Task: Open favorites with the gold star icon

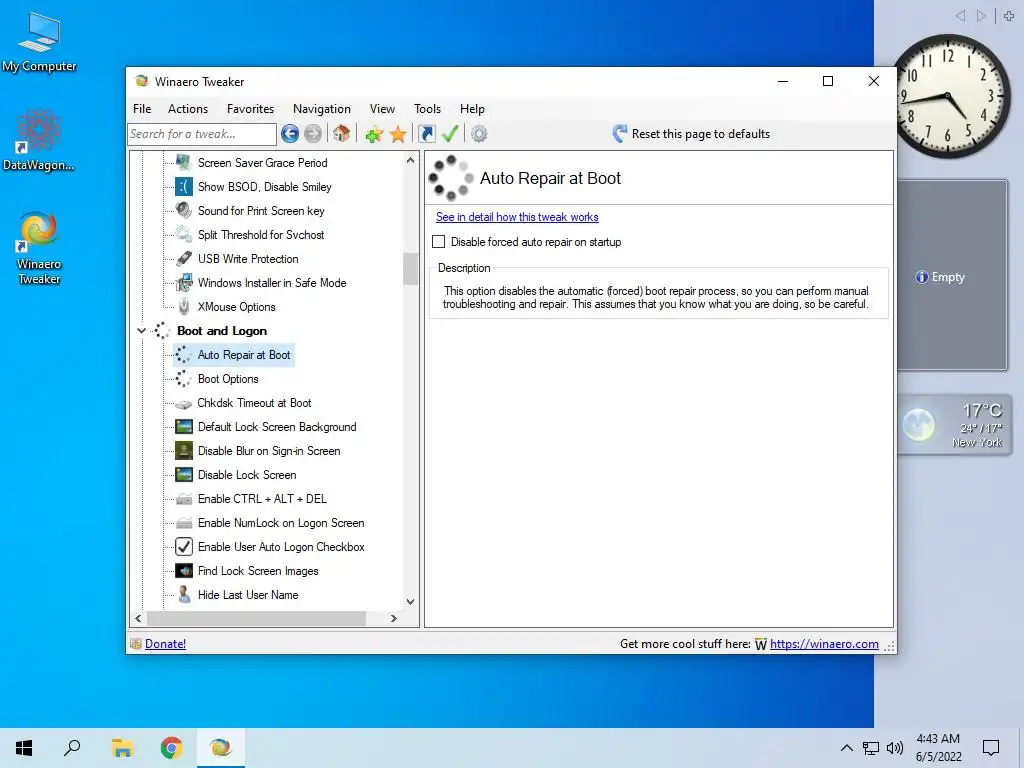Action: tap(398, 135)
